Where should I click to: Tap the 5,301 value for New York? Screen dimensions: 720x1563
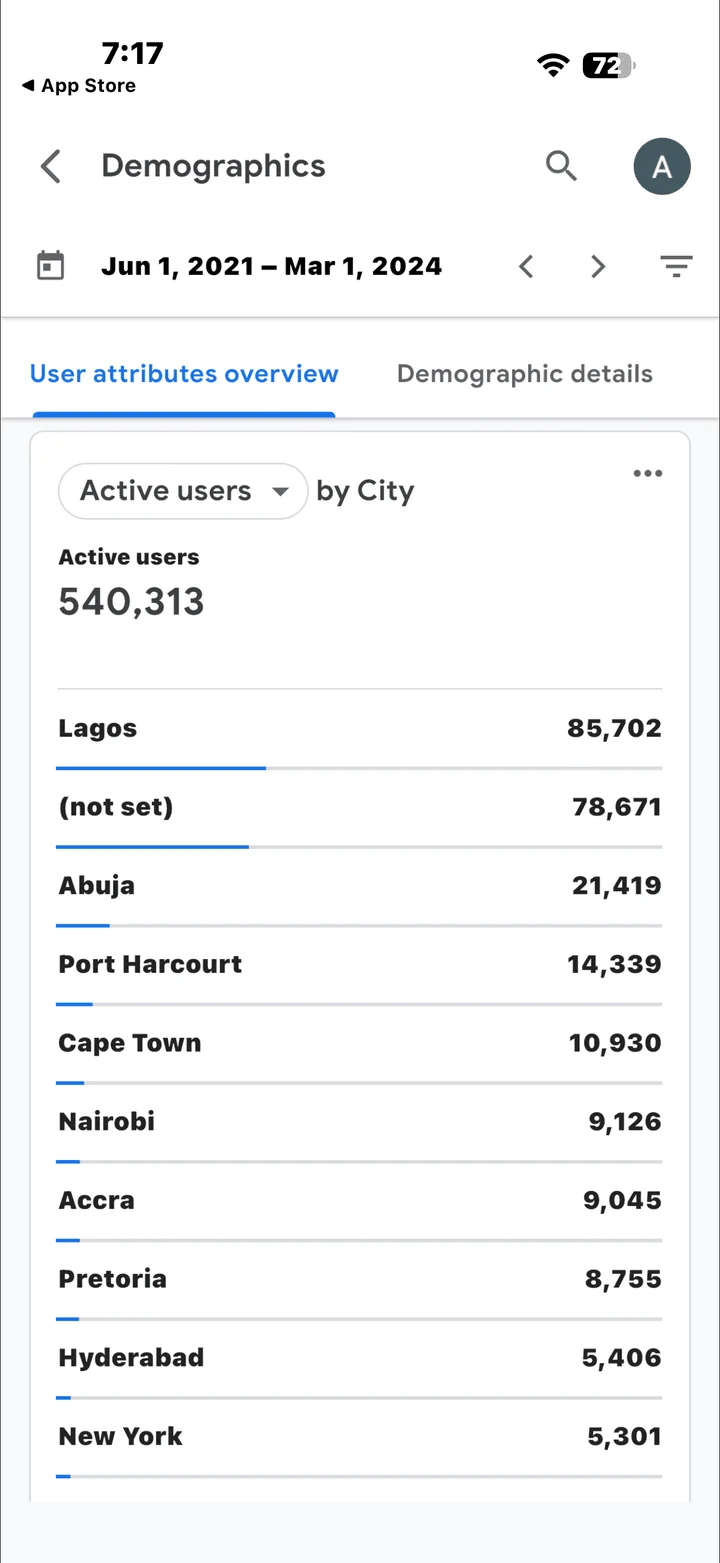click(x=624, y=1437)
